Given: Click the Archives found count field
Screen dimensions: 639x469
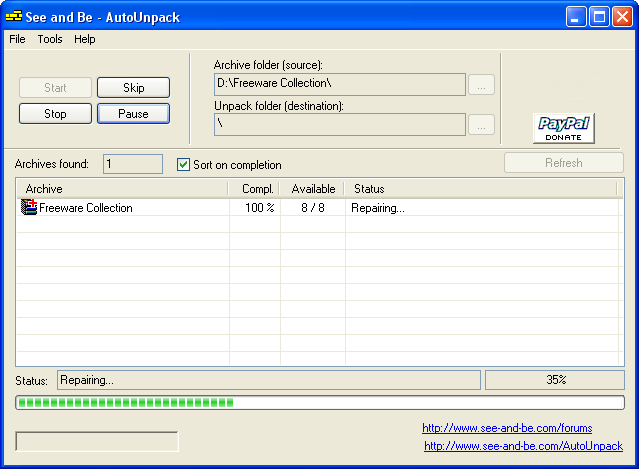Looking at the screenshot, I should click(x=133, y=164).
